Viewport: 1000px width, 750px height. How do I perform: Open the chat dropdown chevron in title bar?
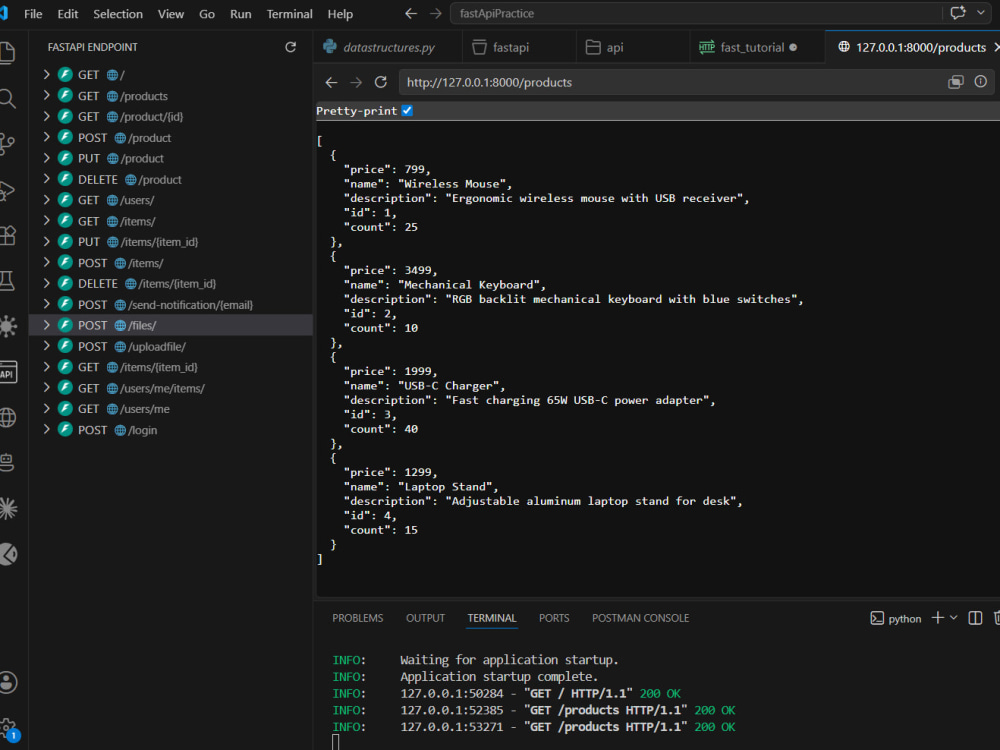[x=981, y=13]
